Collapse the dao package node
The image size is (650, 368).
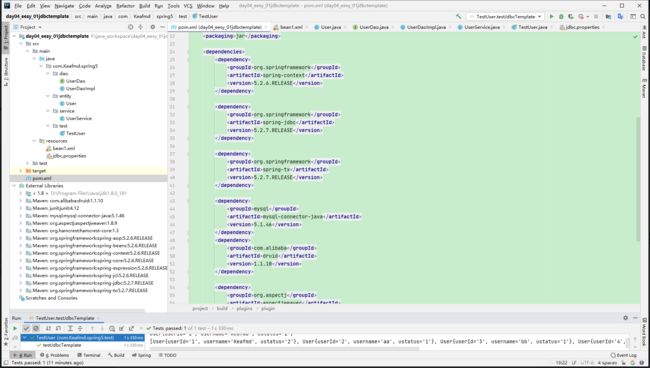point(48,73)
